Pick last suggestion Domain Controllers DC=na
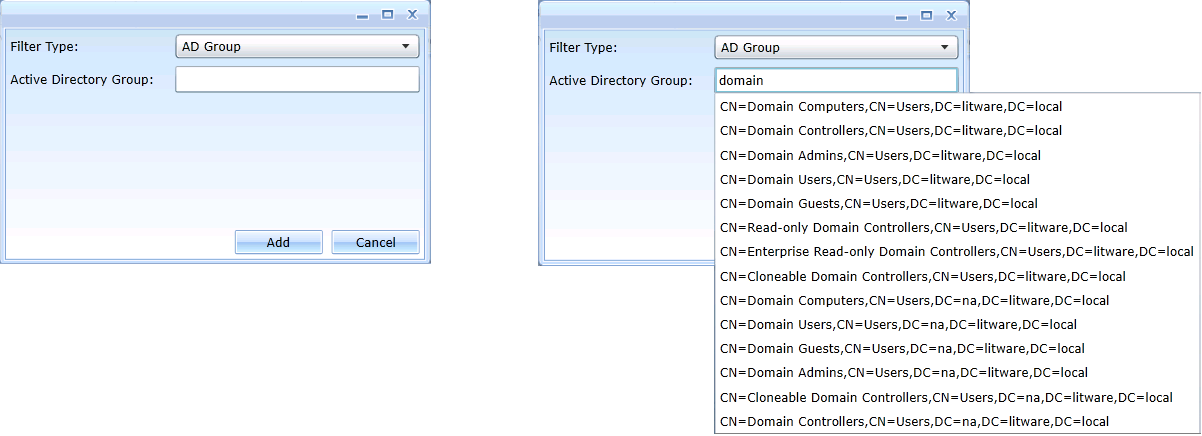The image size is (1202, 436). (x=914, y=422)
